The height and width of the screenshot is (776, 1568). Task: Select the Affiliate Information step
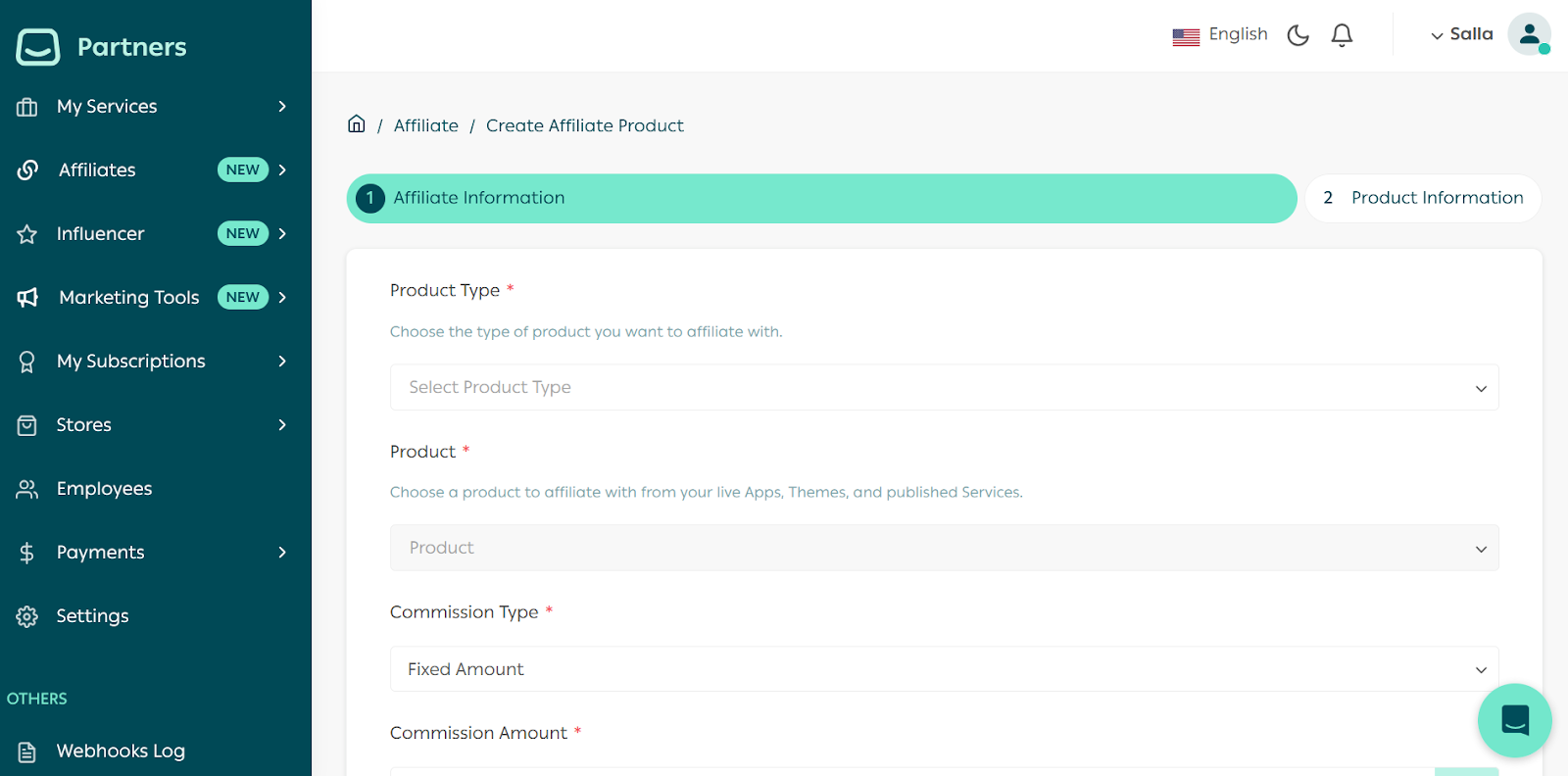[821, 199]
